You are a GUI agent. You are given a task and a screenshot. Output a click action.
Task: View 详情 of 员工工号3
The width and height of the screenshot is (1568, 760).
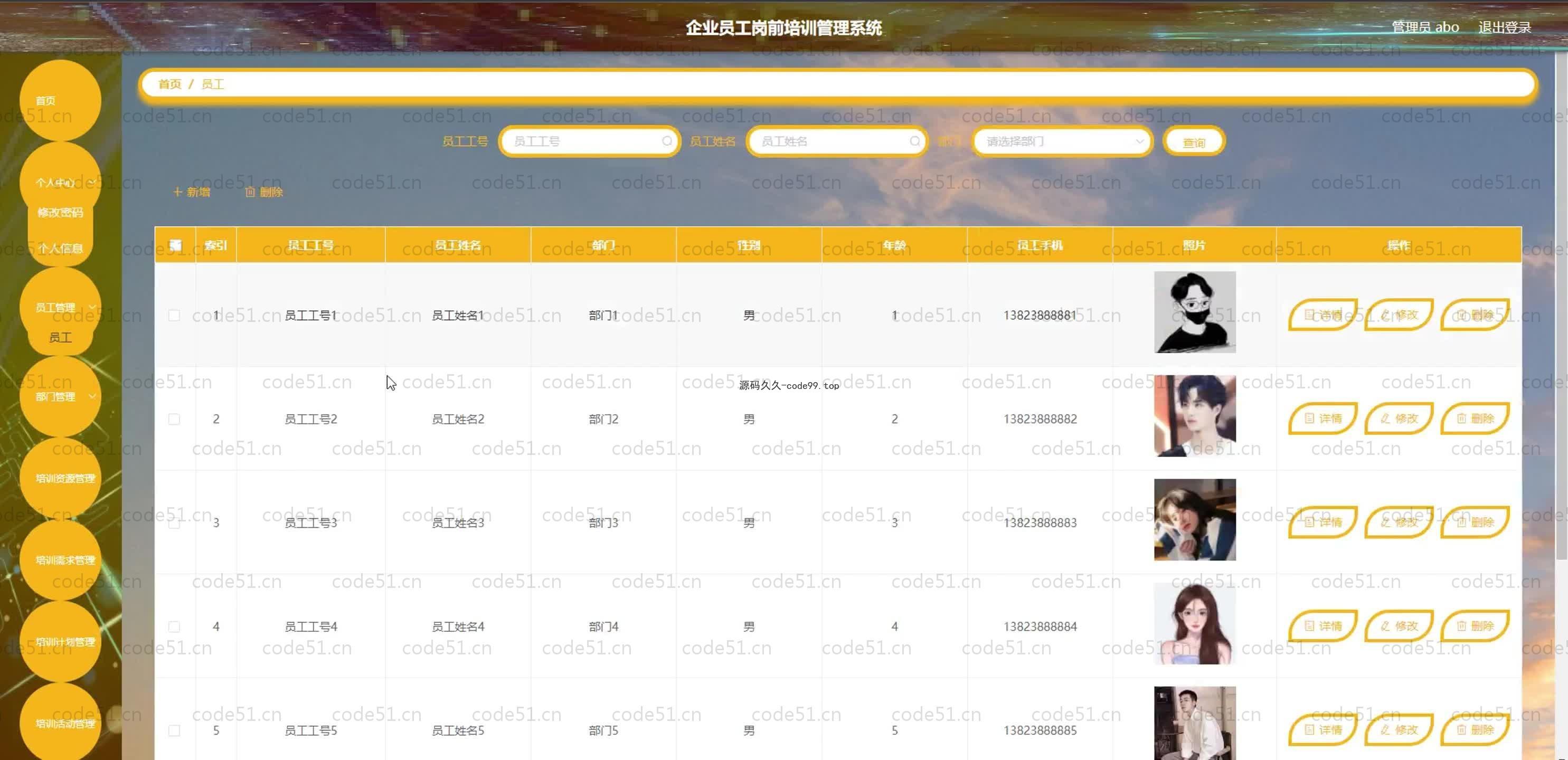(x=1323, y=522)
